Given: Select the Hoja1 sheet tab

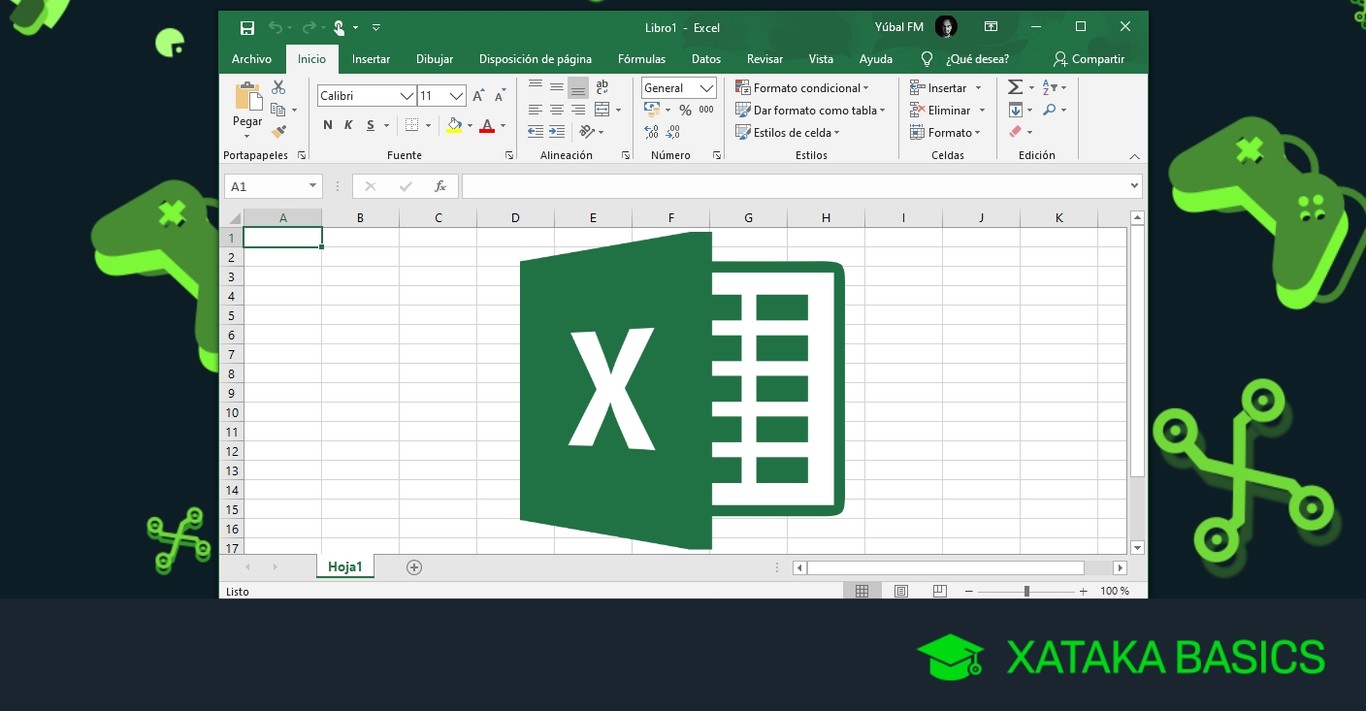Looking at the screenshot, I should [345, 566].
